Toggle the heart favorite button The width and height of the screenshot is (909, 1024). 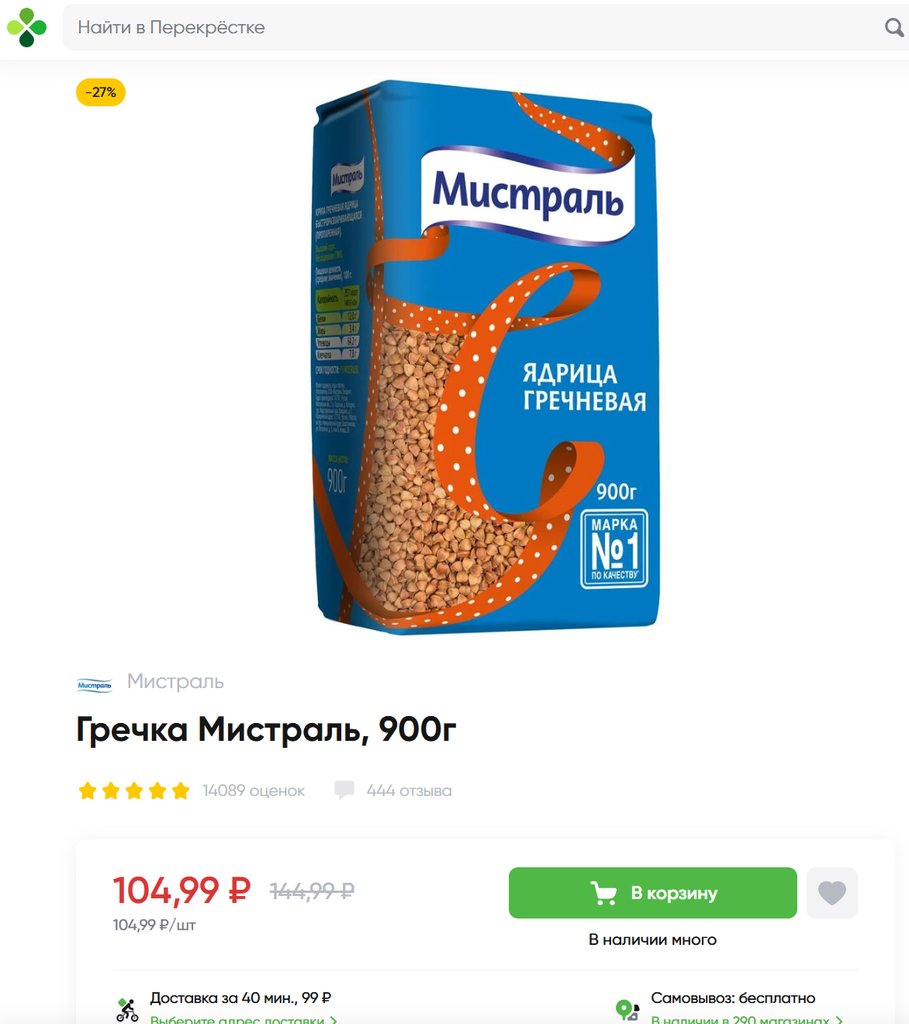[x=832, y=893]
